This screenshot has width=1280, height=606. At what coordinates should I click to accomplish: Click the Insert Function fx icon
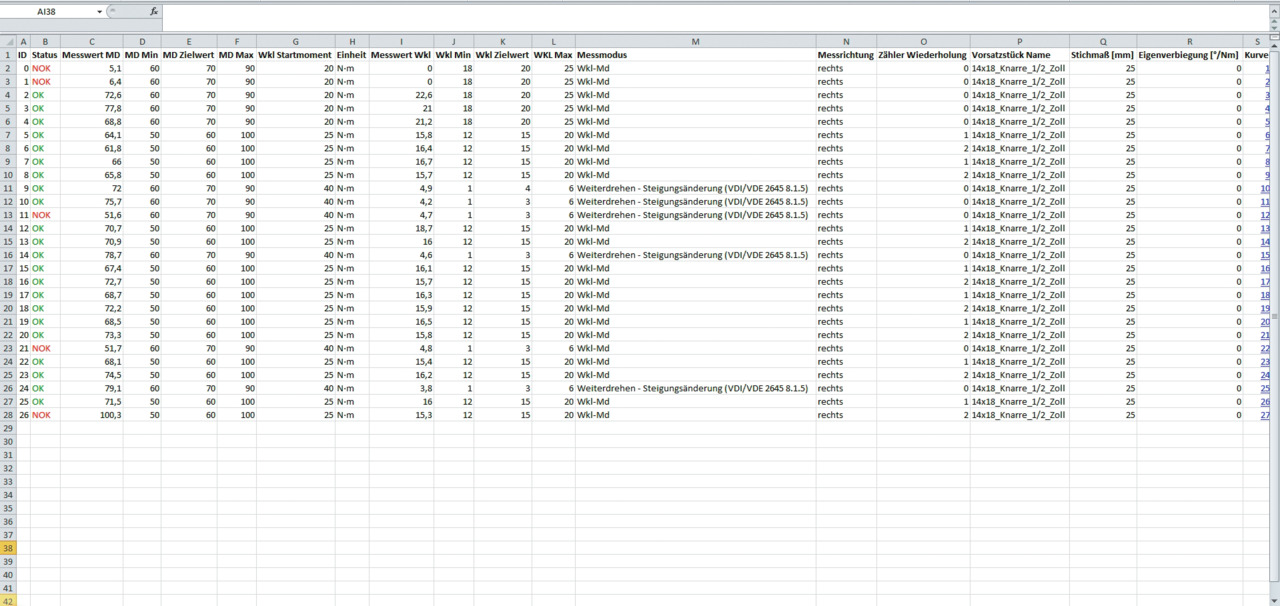pyautogui.click(x=153, y=12)
